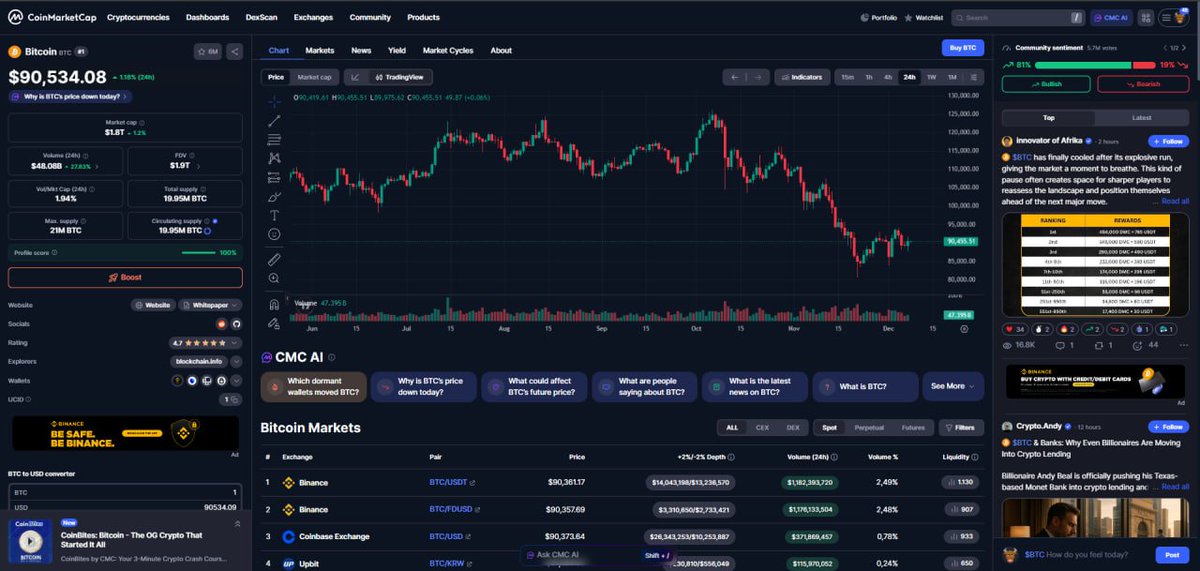The width and height of the screenshot is (1200, 571).
Task: Open the News tab
Action: pos(361,50)
